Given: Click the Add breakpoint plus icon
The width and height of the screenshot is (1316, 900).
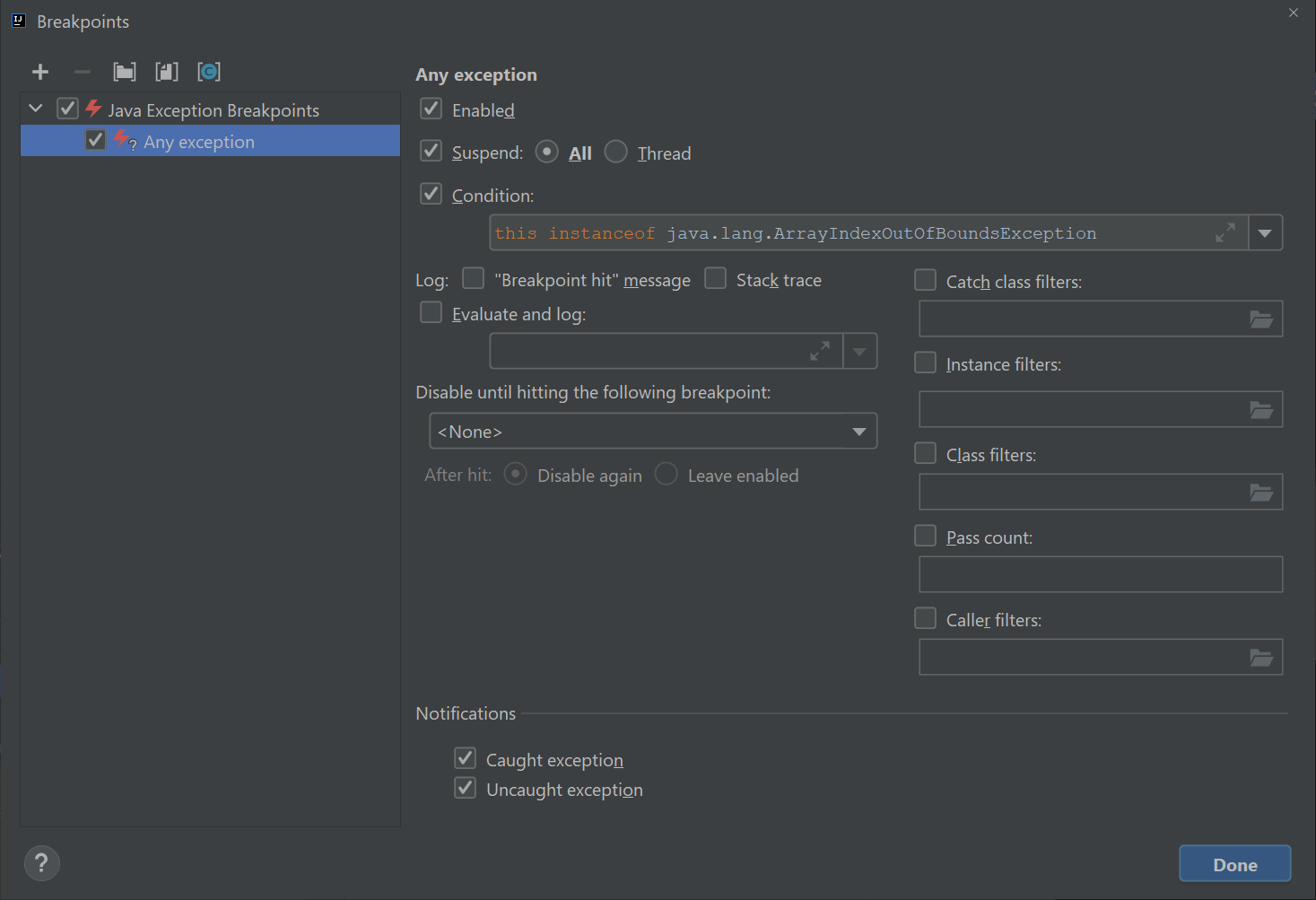Looking at the screenshot, I should [x=40, y=72].
